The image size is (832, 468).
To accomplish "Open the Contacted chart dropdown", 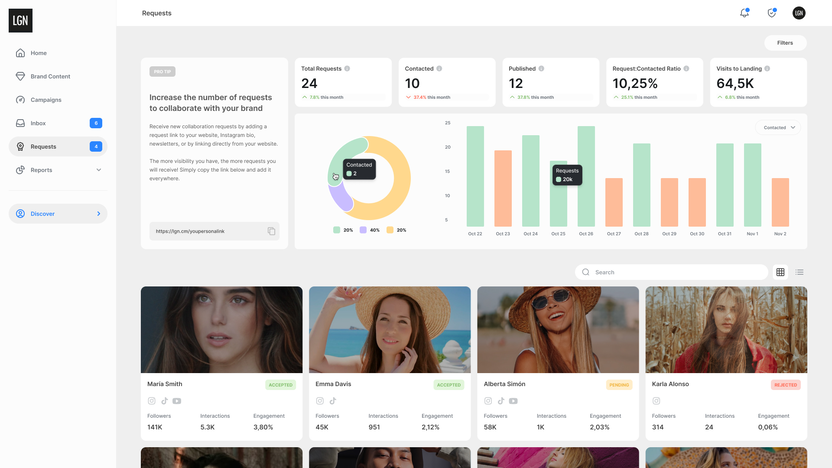I will (780, 128).
